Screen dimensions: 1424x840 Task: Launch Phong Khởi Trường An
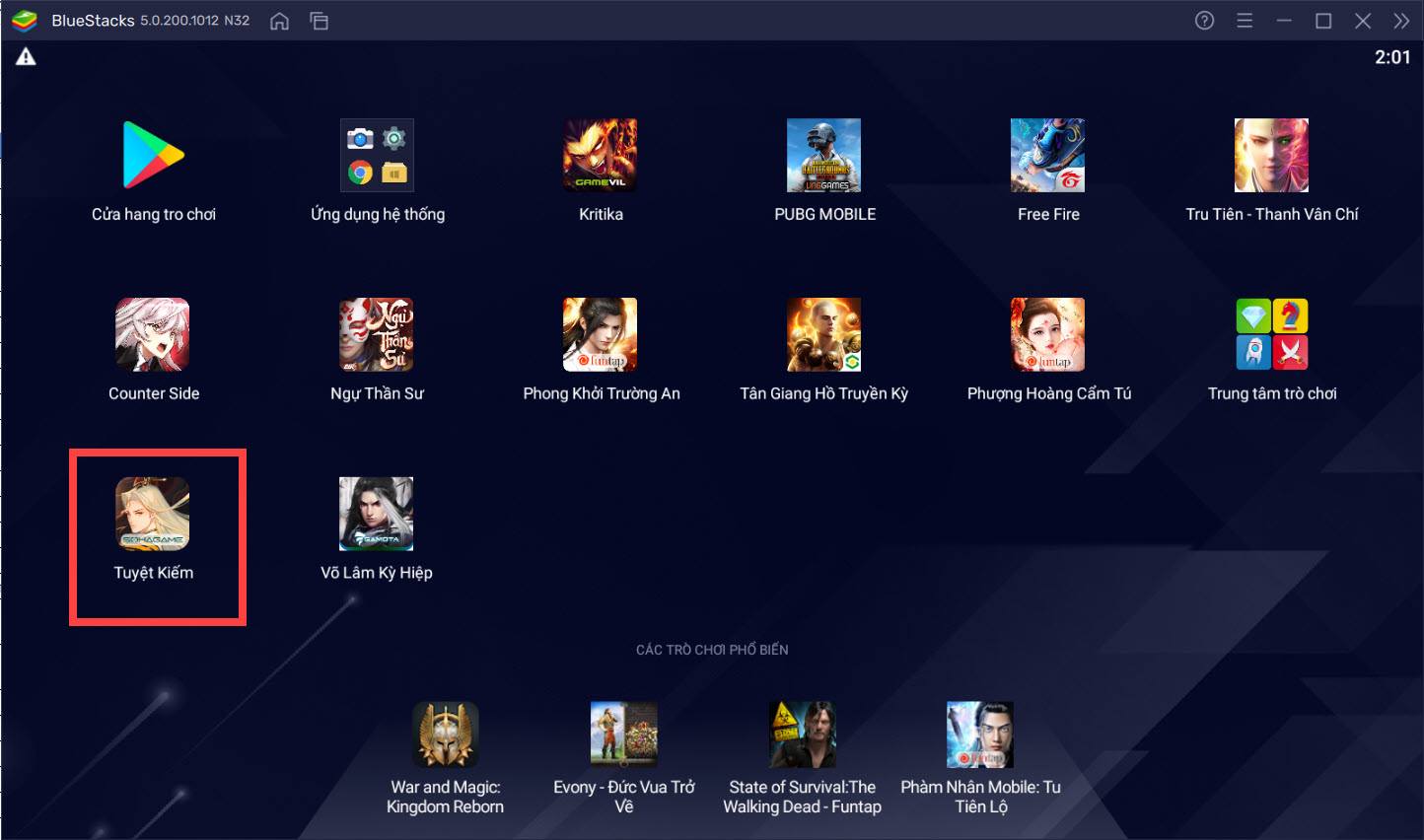coord(600,334)
